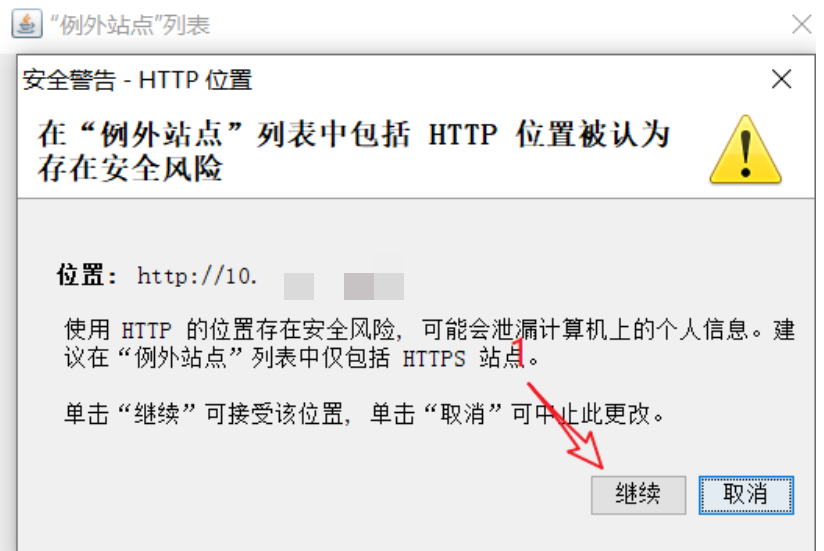The image size is (824, 551).
Task: Click the "例外站点"列表 window title text
Action: 130,25
